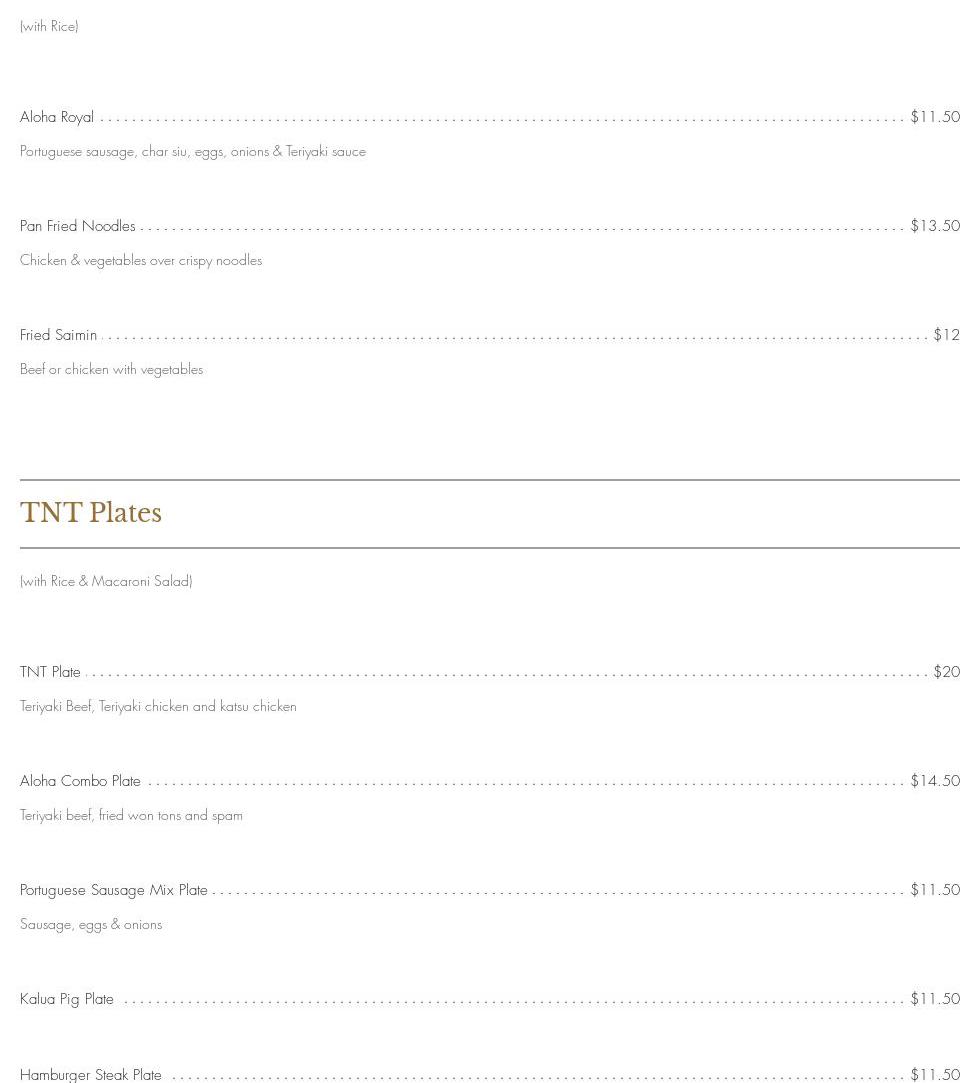Click the 'Sausage, eggs & onions' description
The image size is (965, 1083).
click(x=91, y=925)
